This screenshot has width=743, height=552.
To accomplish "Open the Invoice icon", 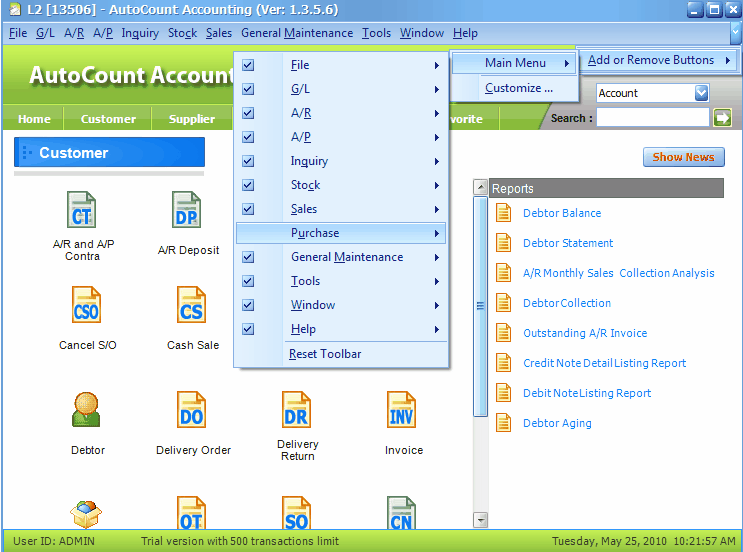I will click(401, 410).
